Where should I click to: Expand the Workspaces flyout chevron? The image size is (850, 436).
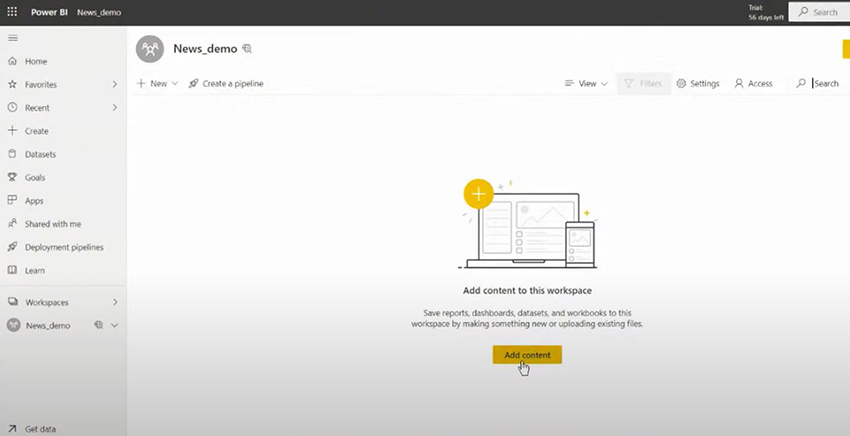click(x=115, y=302)
